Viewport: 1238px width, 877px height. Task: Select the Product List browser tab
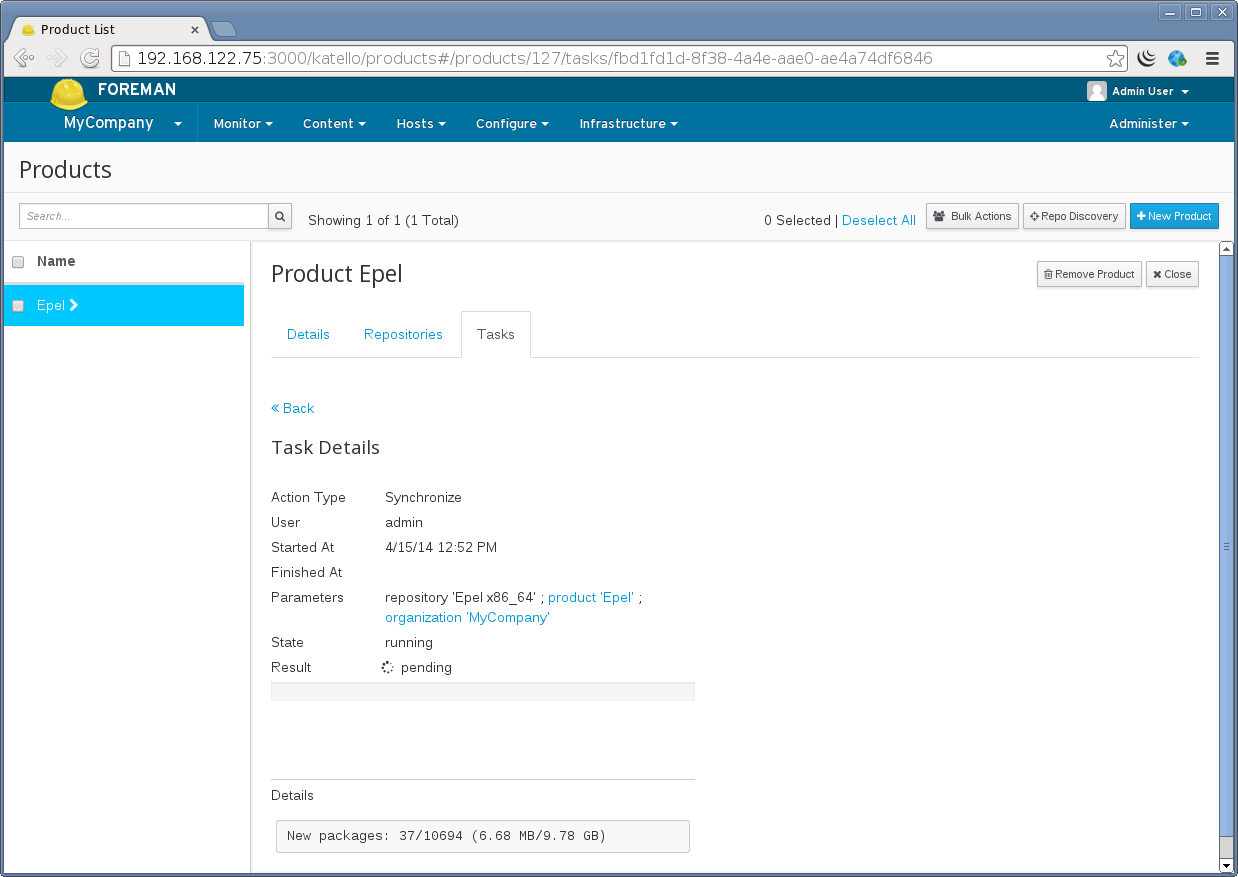tap(108, 29)
